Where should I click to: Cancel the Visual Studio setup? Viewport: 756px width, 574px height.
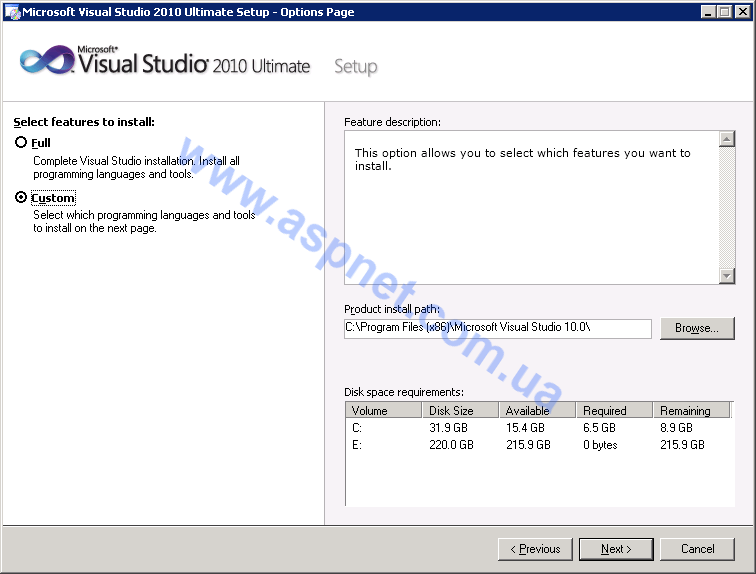[697, 549]
